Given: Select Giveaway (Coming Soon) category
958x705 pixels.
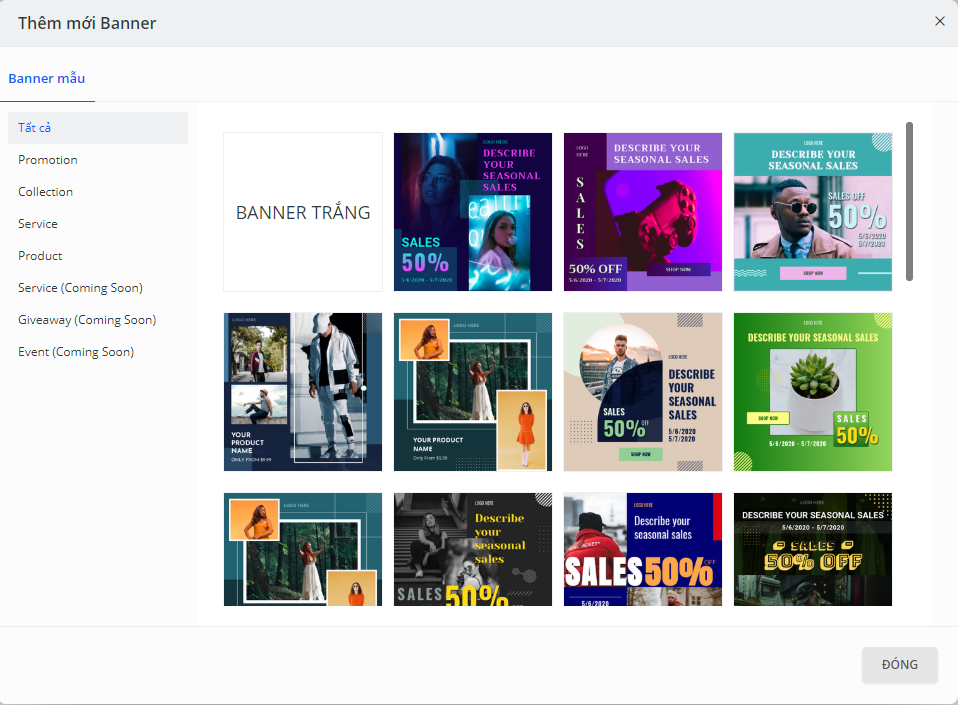Looking at the screenshot, I should (x=98, y=320).
